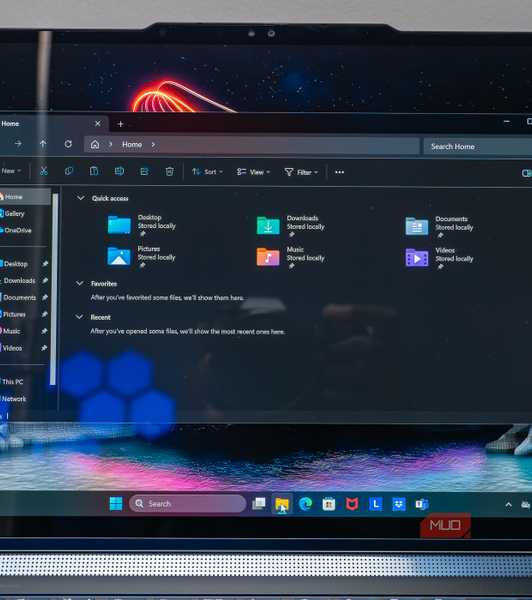This screenshot has height=600, width=532.
Task: Click the Task View taskbar icon
Action: coord(259,504)
